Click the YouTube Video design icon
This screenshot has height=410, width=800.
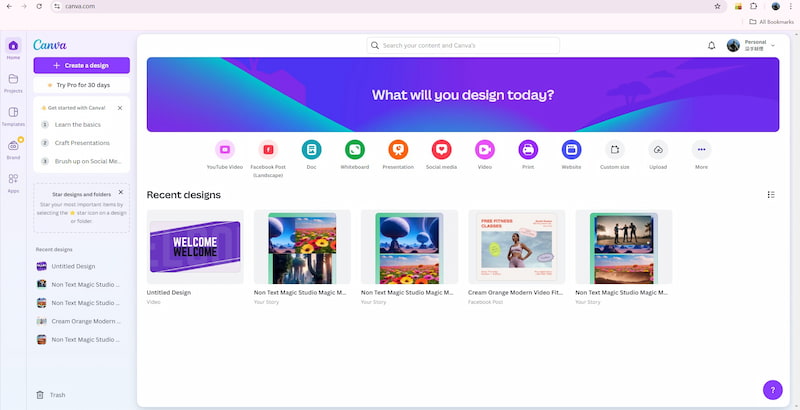pyautogui.click(x=224, y=149)
